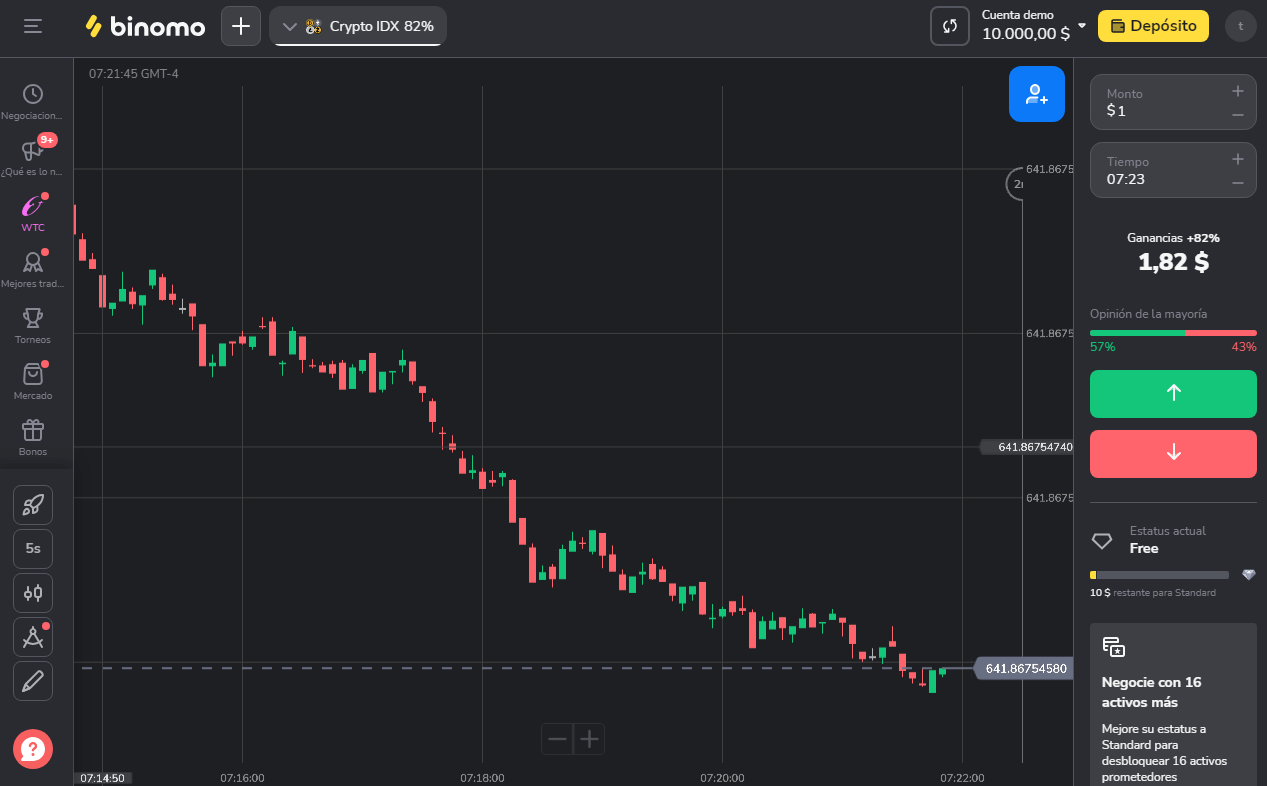Select the pencil drawing tool

tap(33, 681)
